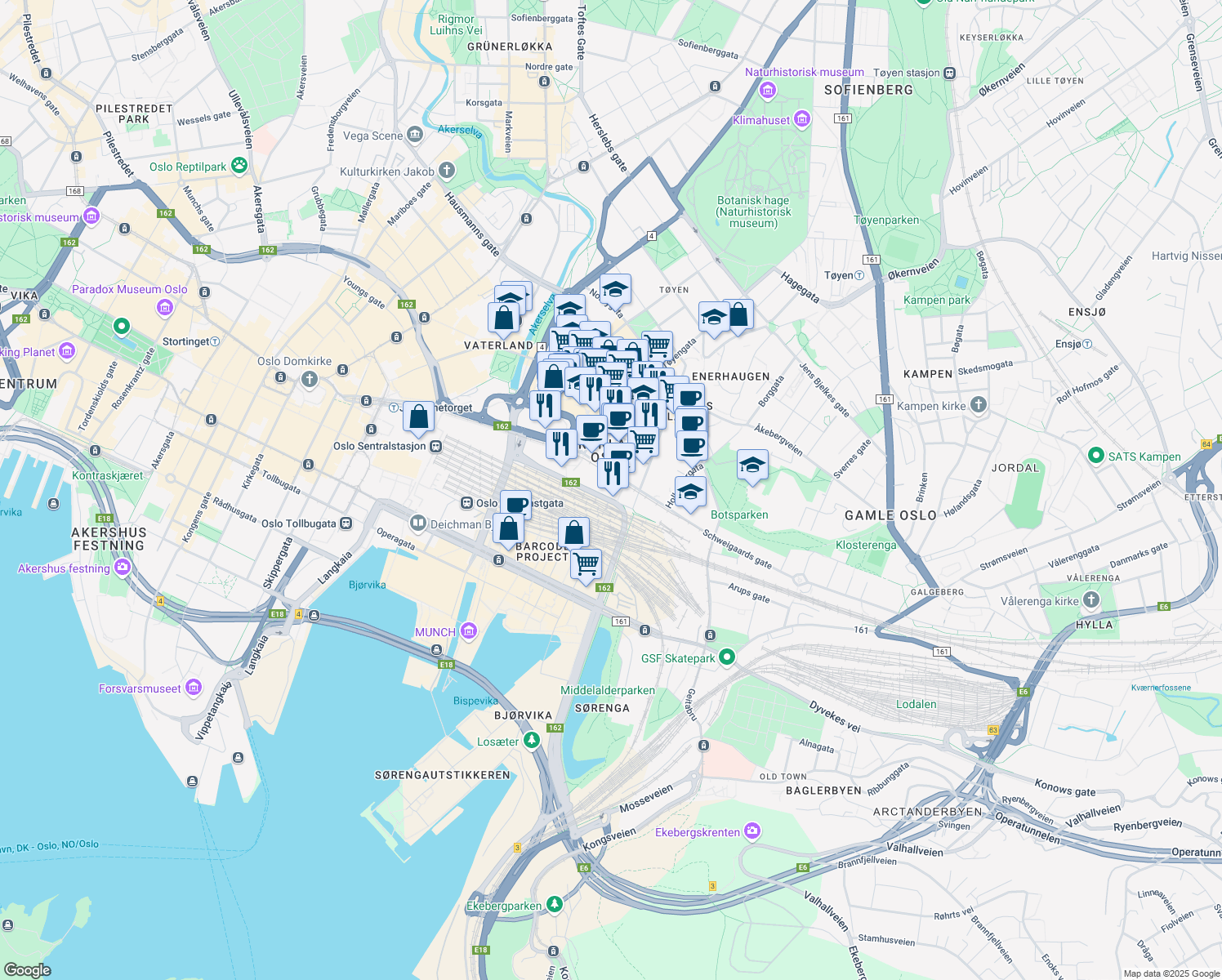Image resolution: width=1222 pixels, height=980 pixels.
Task: Click the Botanisk hage label
Action: click(x=753, y=212)
